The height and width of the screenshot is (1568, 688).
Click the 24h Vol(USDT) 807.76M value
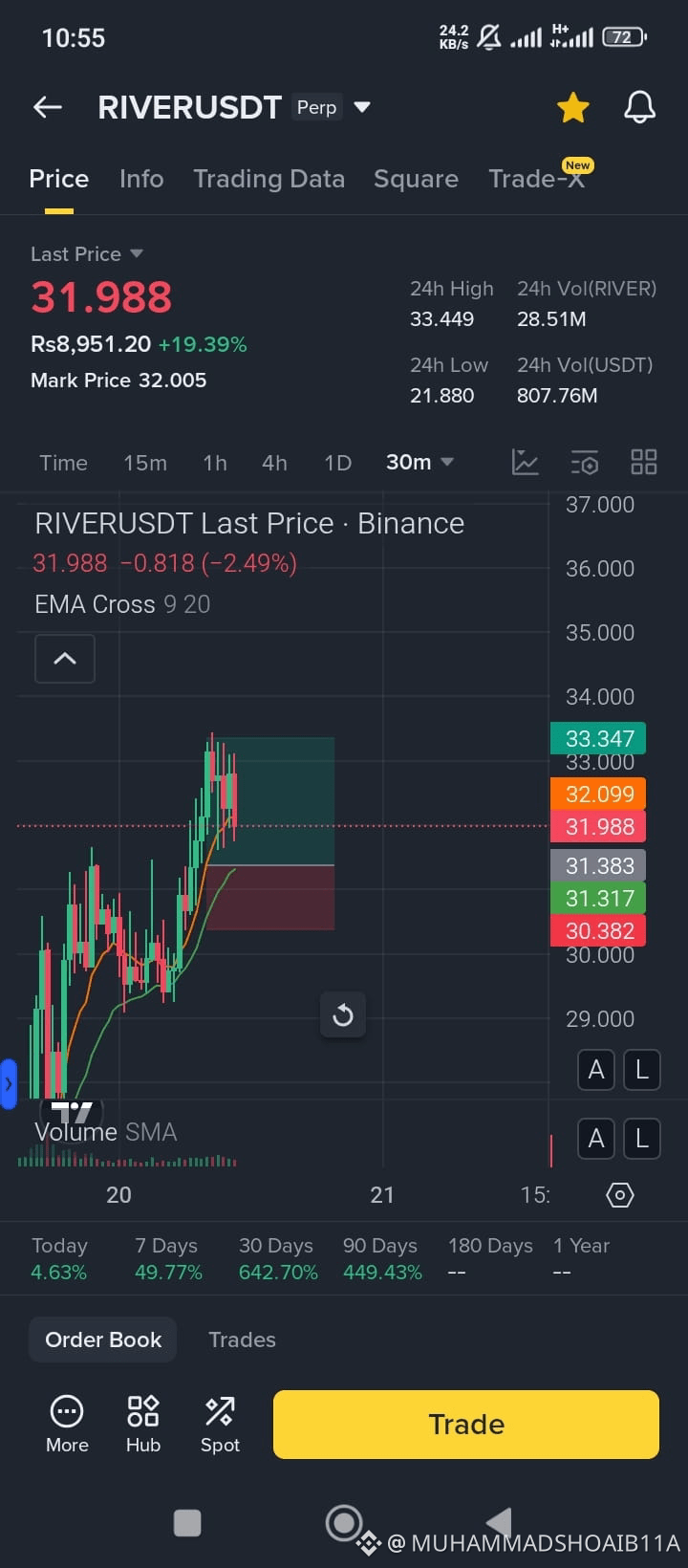coord(557,396)
